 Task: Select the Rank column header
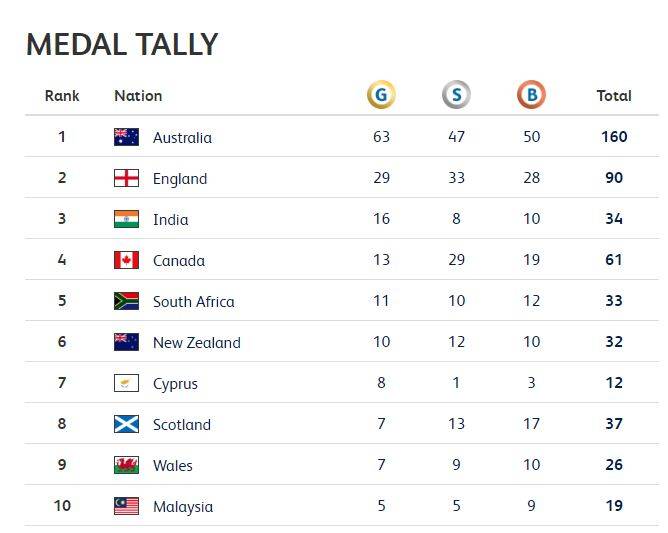tap(62, 96)
